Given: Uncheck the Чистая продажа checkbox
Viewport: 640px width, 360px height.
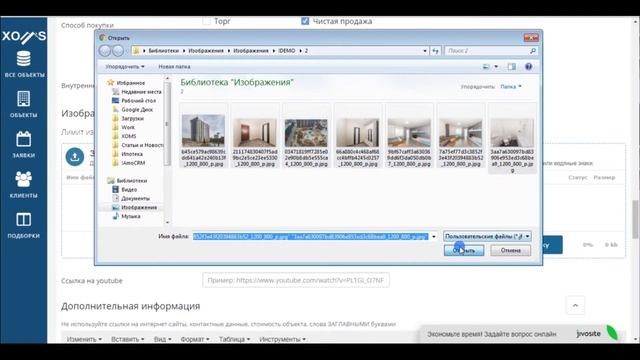Looking at the screenshot, I should click(305, 21).
